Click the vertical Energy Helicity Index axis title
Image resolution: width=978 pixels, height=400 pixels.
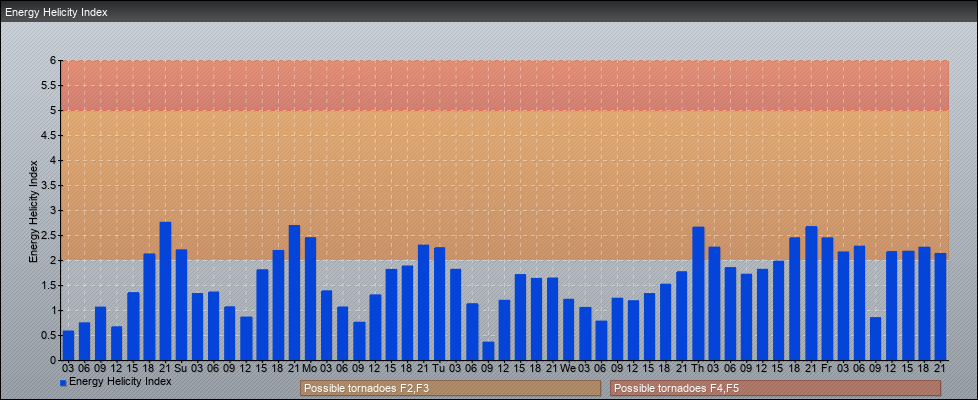(34, 212)
